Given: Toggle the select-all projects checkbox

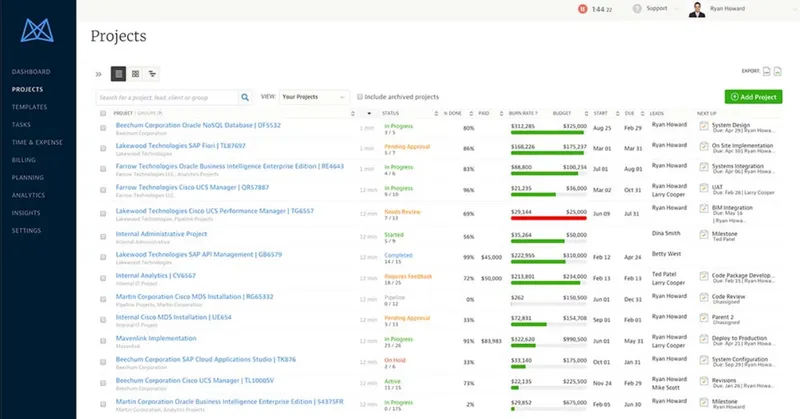Looking at the screenshot, I should tap(103, 113).
